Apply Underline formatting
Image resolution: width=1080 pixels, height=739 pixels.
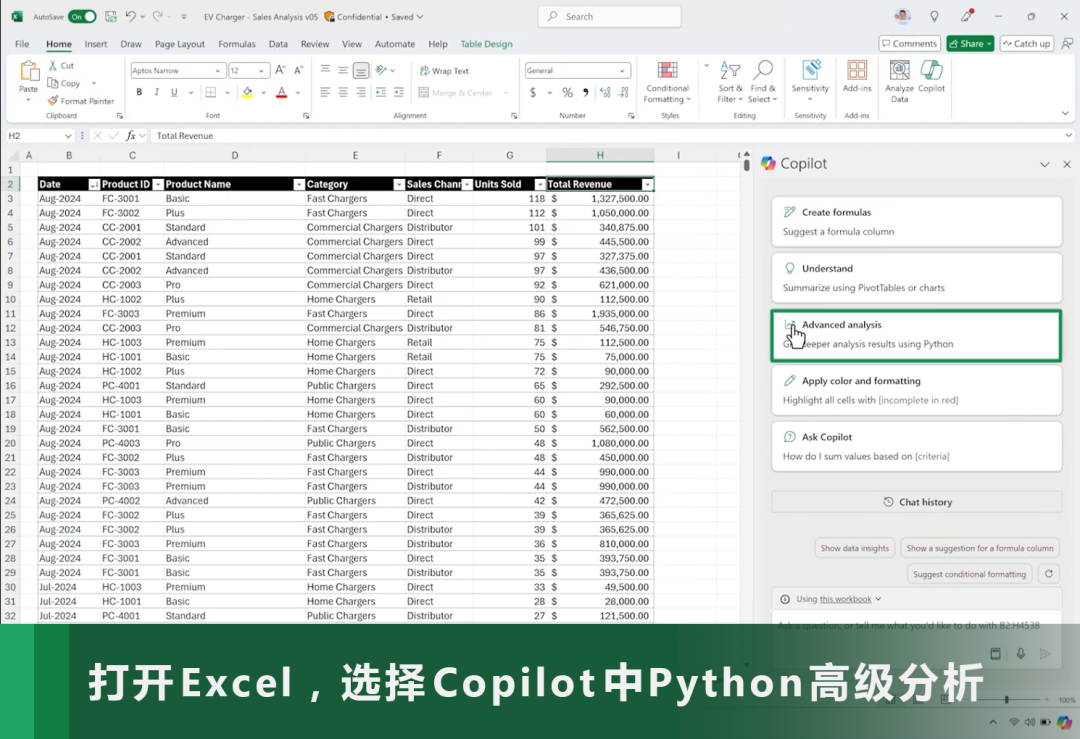point(174,92)
